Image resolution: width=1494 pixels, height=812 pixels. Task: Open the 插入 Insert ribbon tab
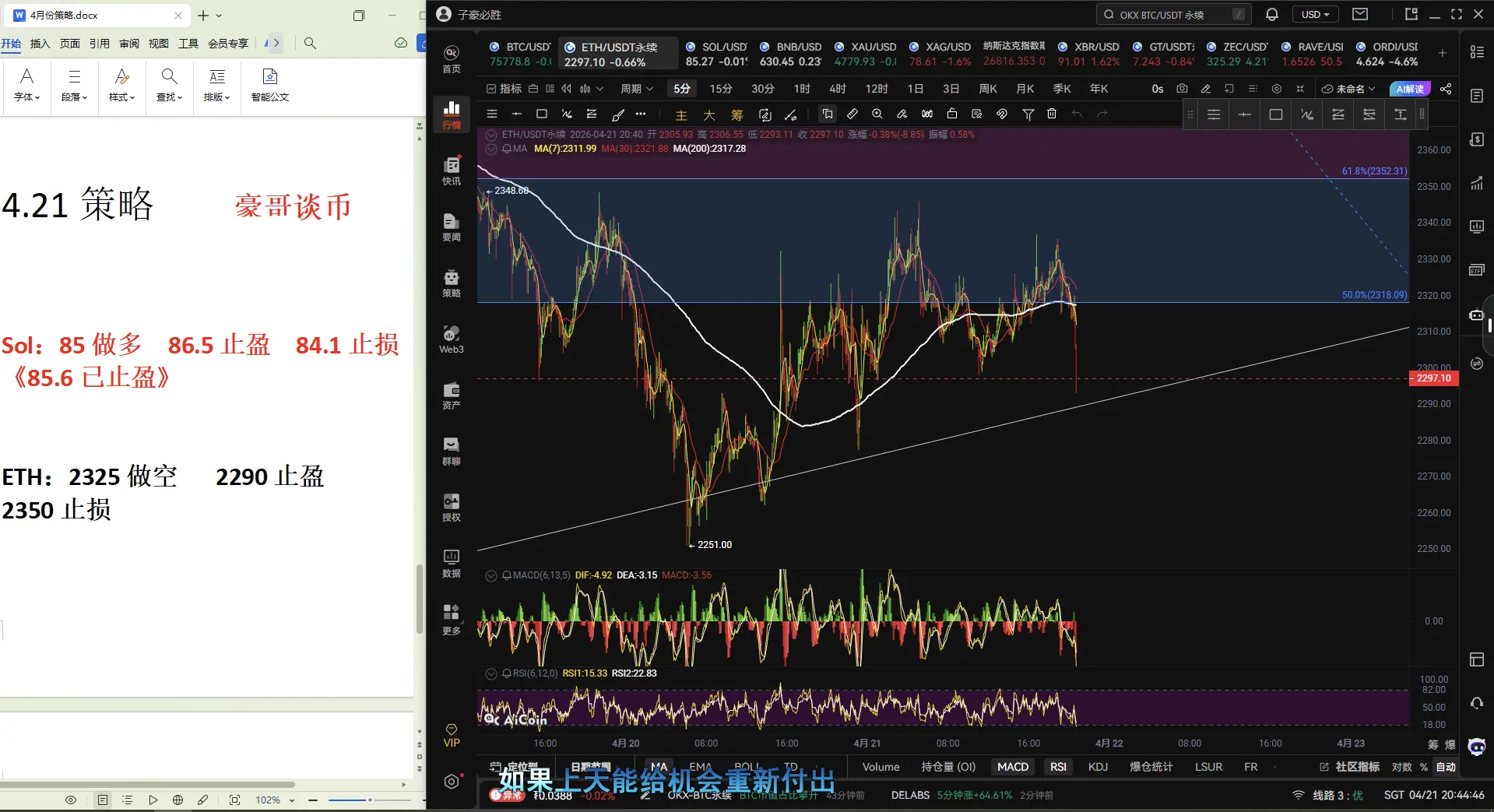coord(40,44)
